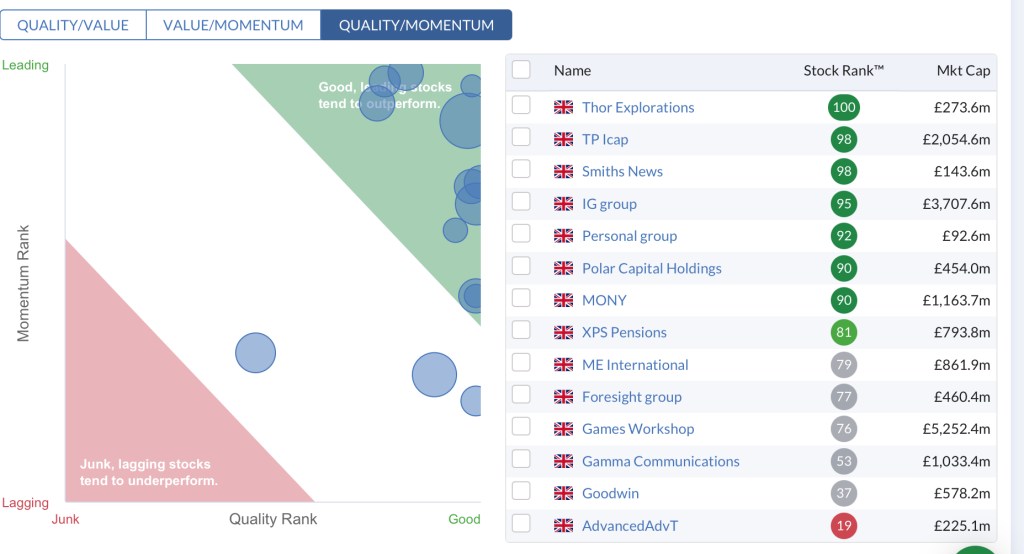The image size is (1024, 554).
Task: Click the grey 53 Stock Rank badge
Action: coord(844,461)
